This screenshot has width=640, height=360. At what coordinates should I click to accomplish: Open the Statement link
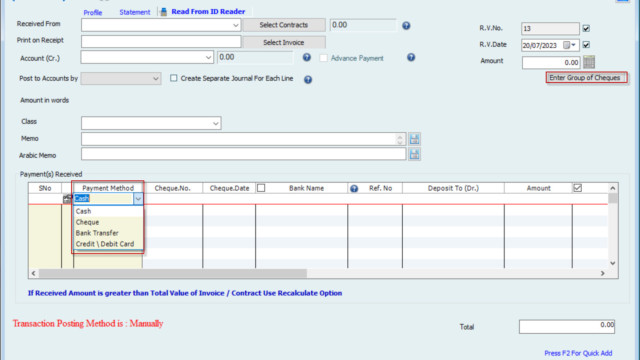(x=135, y=12)
